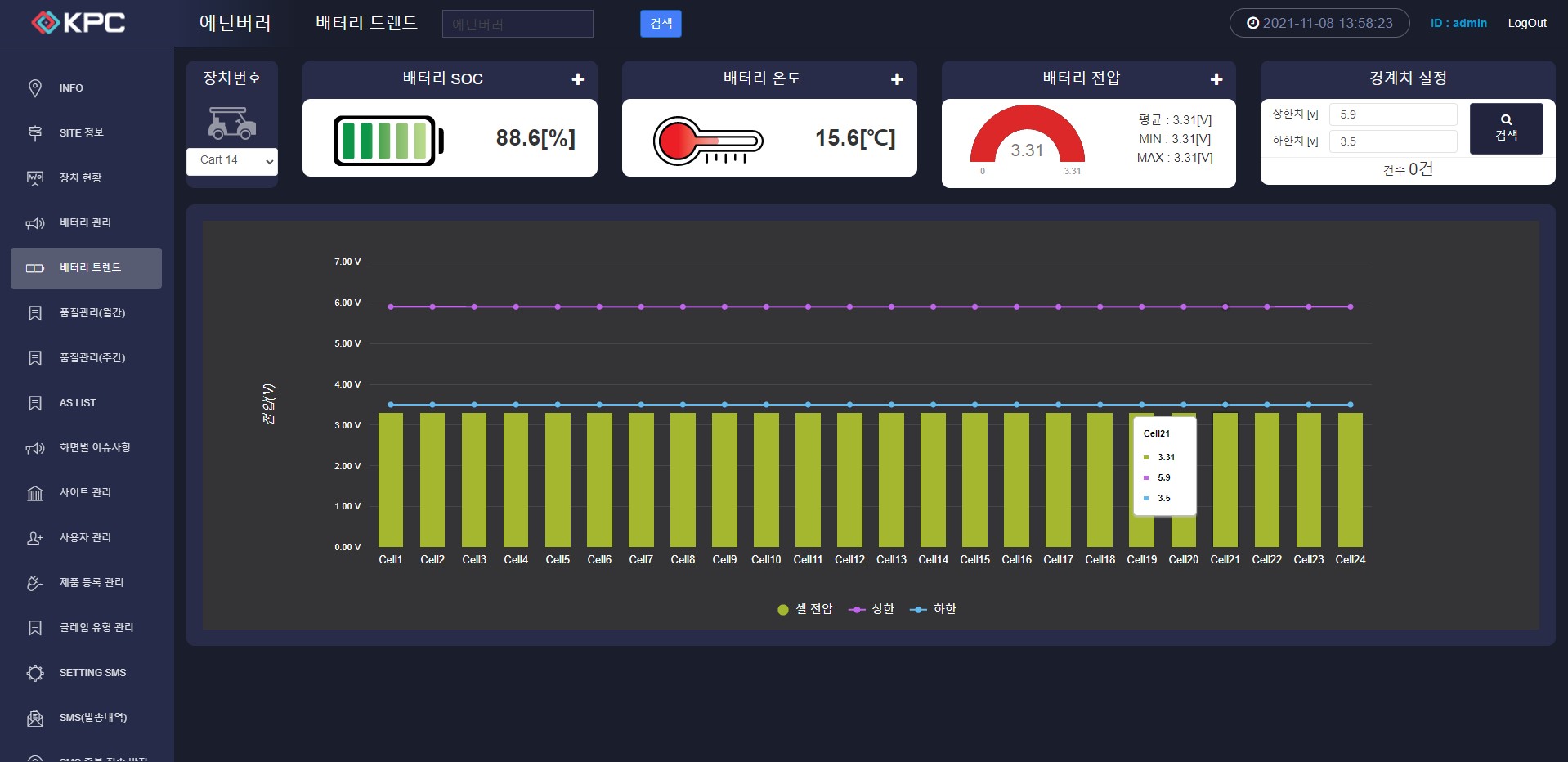
Task: Click the battery voltage gauge
Action: pyautogui.click(x=1027, y=139)
